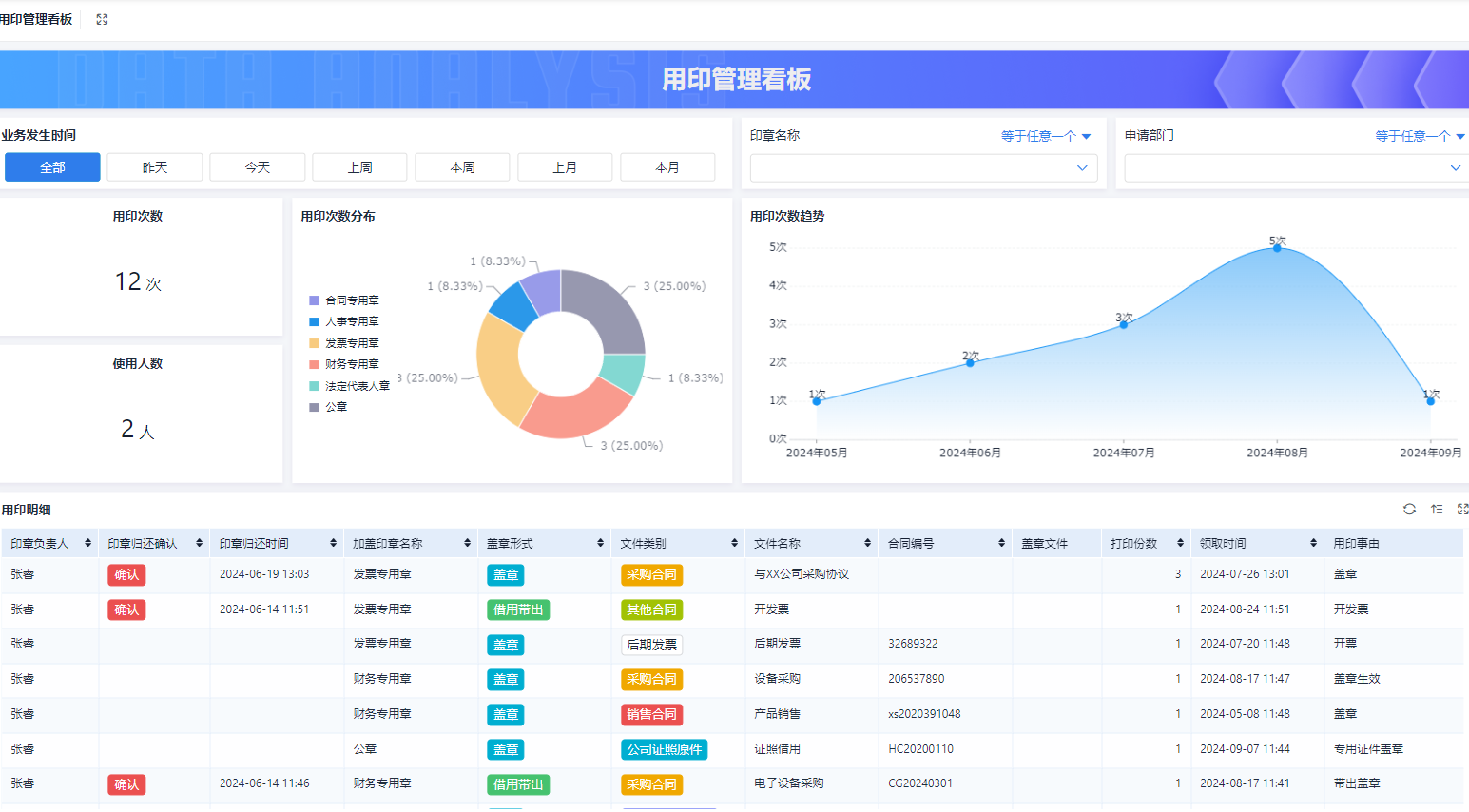Click the 2024年06月 trend data point
The image size is (1469, 812).
click(x=970, y=362)
